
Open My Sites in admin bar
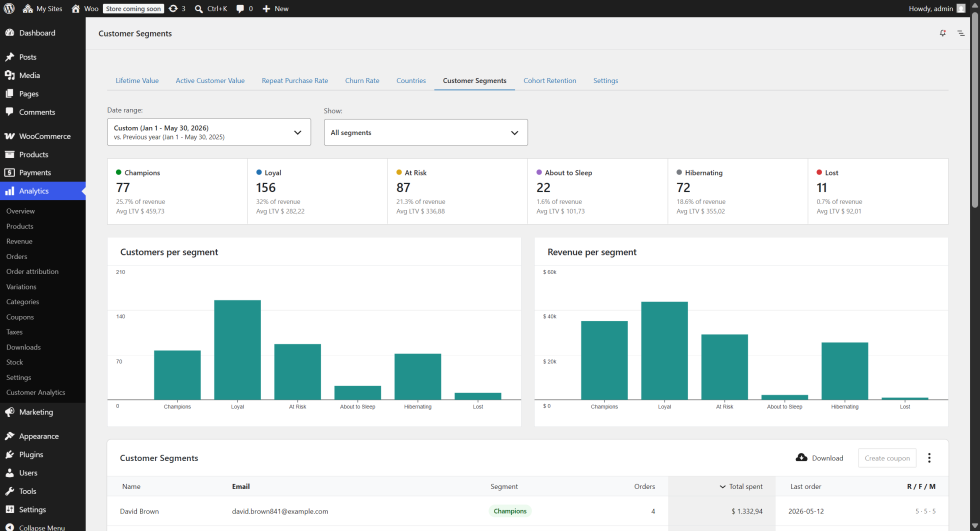tap(42, 9)
